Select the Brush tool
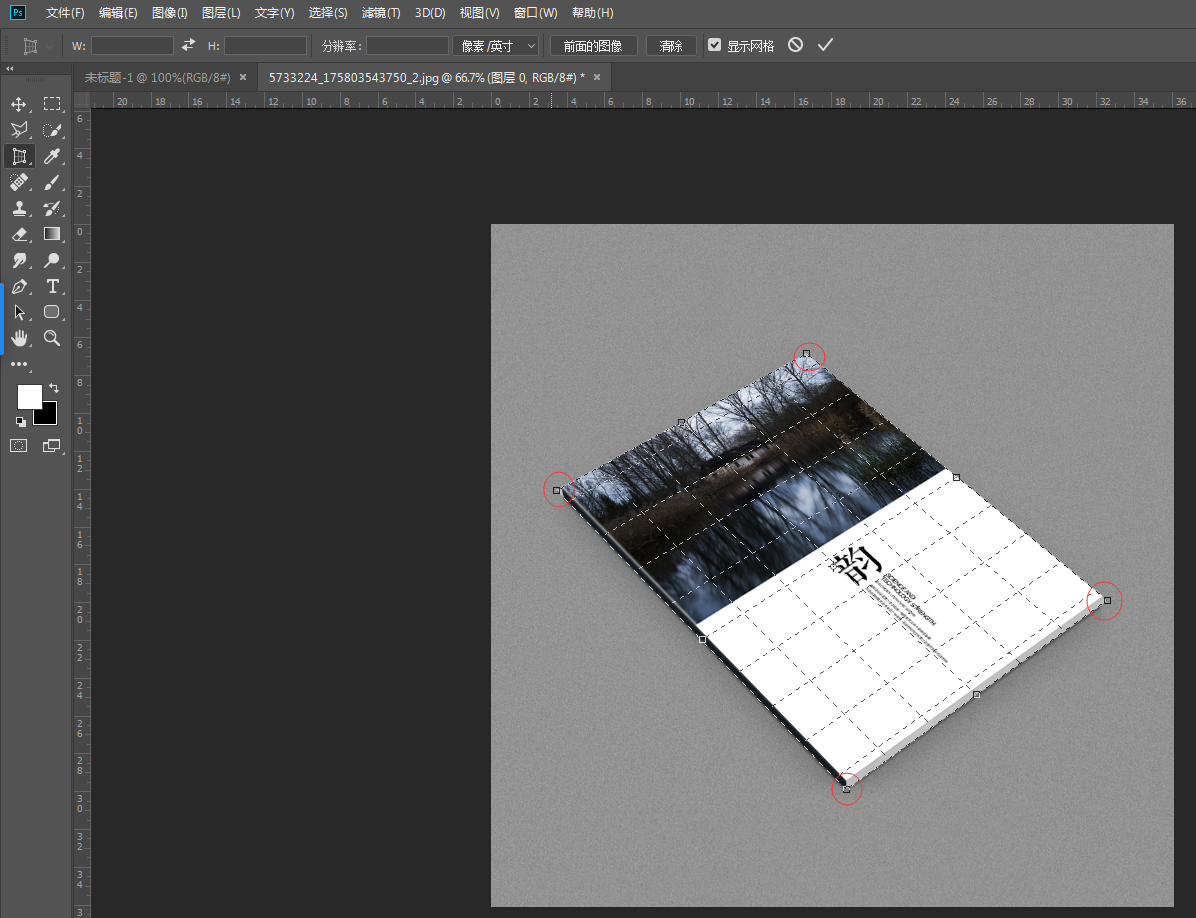Screen dimensions: 1196x918 click(x=52, y=182)
